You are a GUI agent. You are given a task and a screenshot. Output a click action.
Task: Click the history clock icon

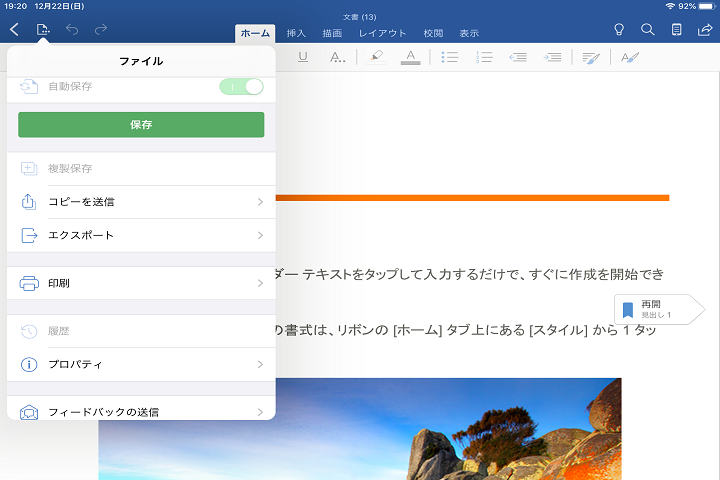(x=29, y=331)
